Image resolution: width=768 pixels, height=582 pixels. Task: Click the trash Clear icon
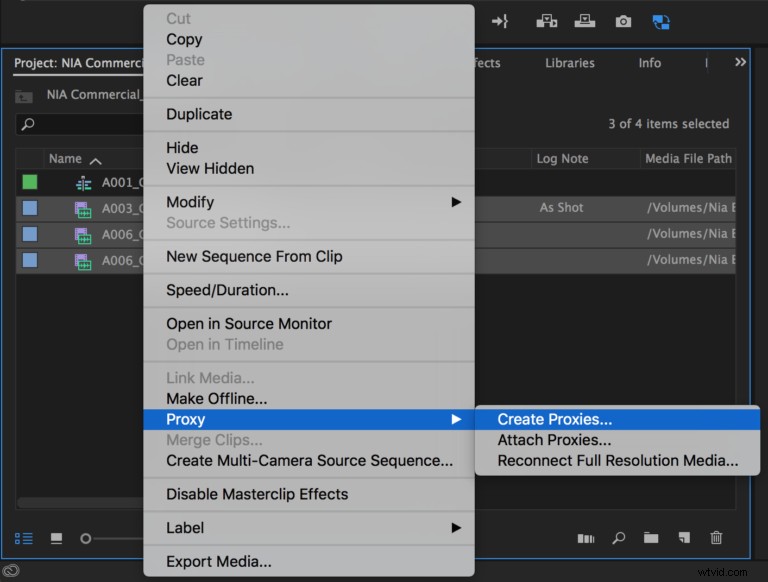tap(716, 537)
